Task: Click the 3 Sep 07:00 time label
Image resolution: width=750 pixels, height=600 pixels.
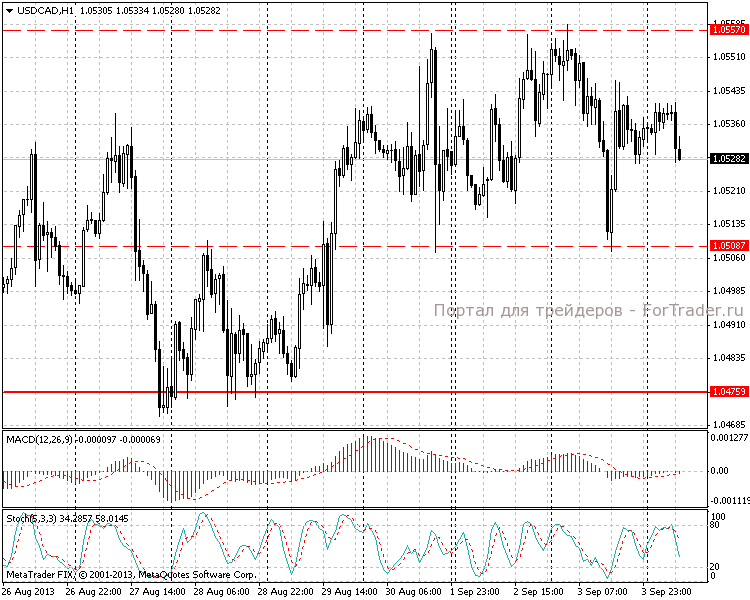Action: click(x=603, y=592)
